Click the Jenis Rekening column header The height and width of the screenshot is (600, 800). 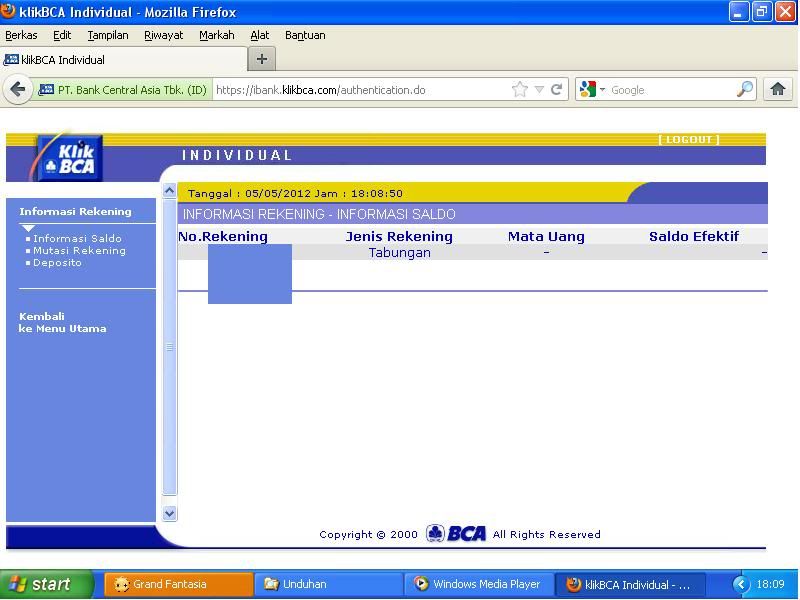tap(399, 236)
